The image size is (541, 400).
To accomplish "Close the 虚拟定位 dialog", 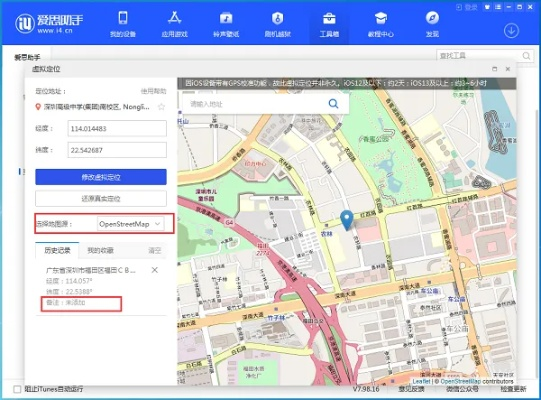I will click(x=508, y=69).
